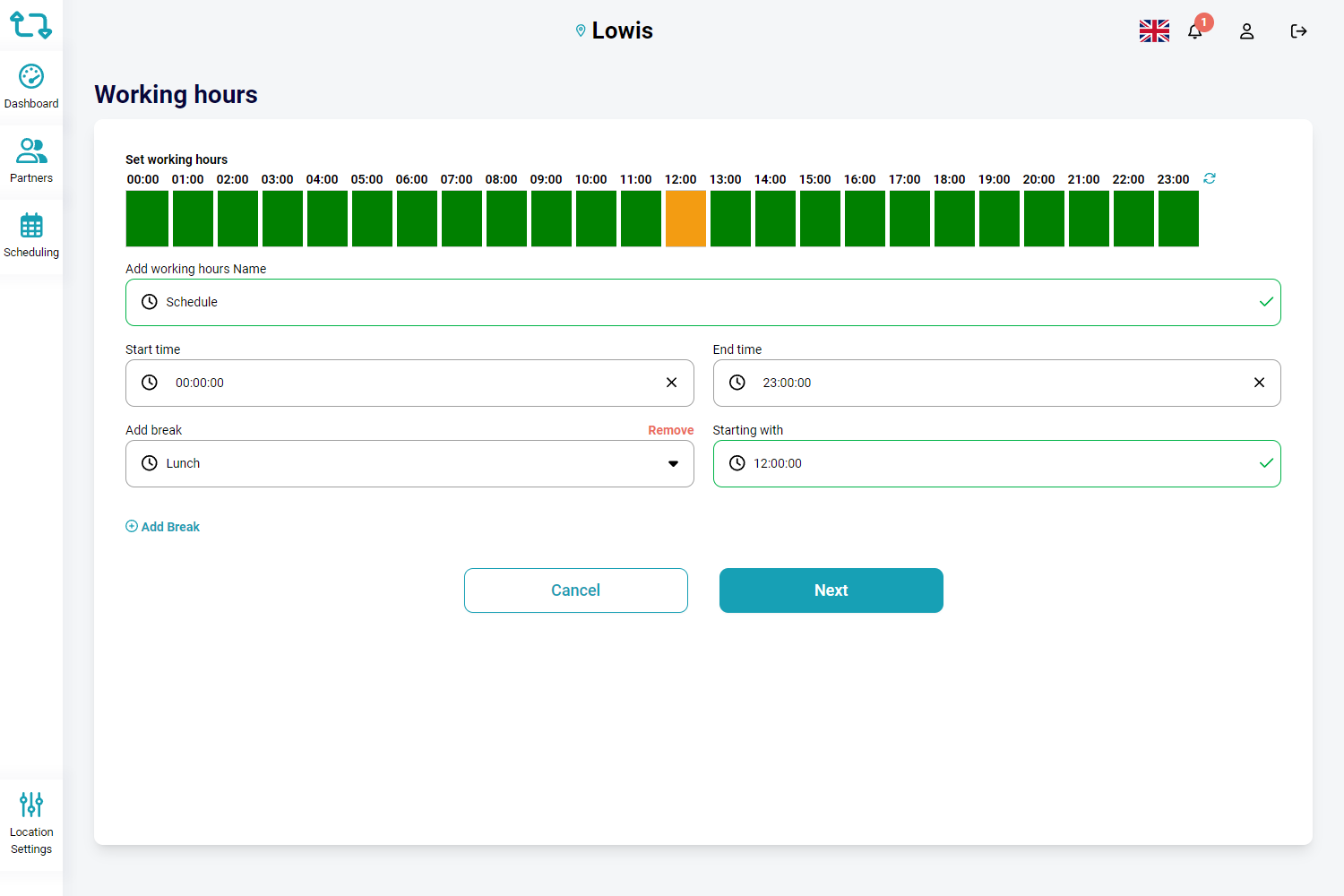The width and height of the screenshot is (1344, 896).
Task: Clear the End time value
Action: tap(1259, 383)
